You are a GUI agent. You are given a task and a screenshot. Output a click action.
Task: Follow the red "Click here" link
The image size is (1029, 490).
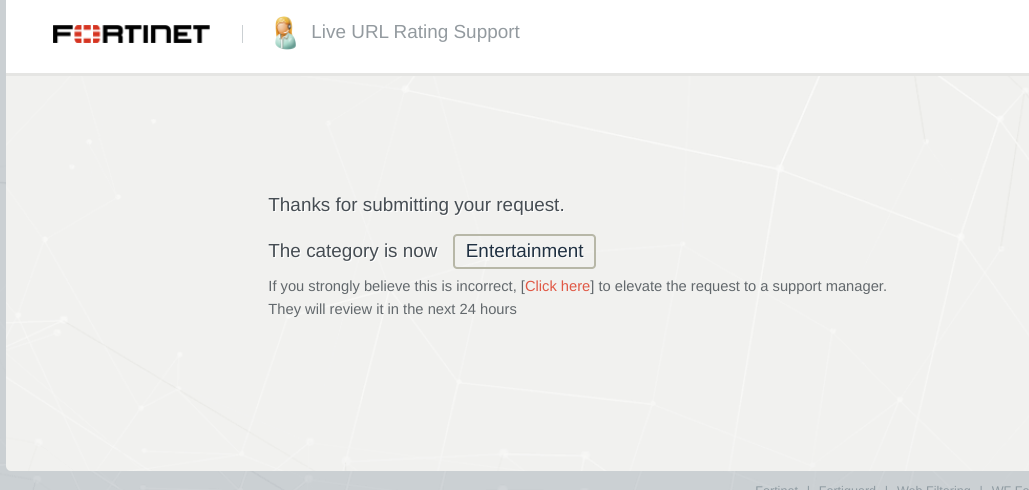(x=557, y=286)
